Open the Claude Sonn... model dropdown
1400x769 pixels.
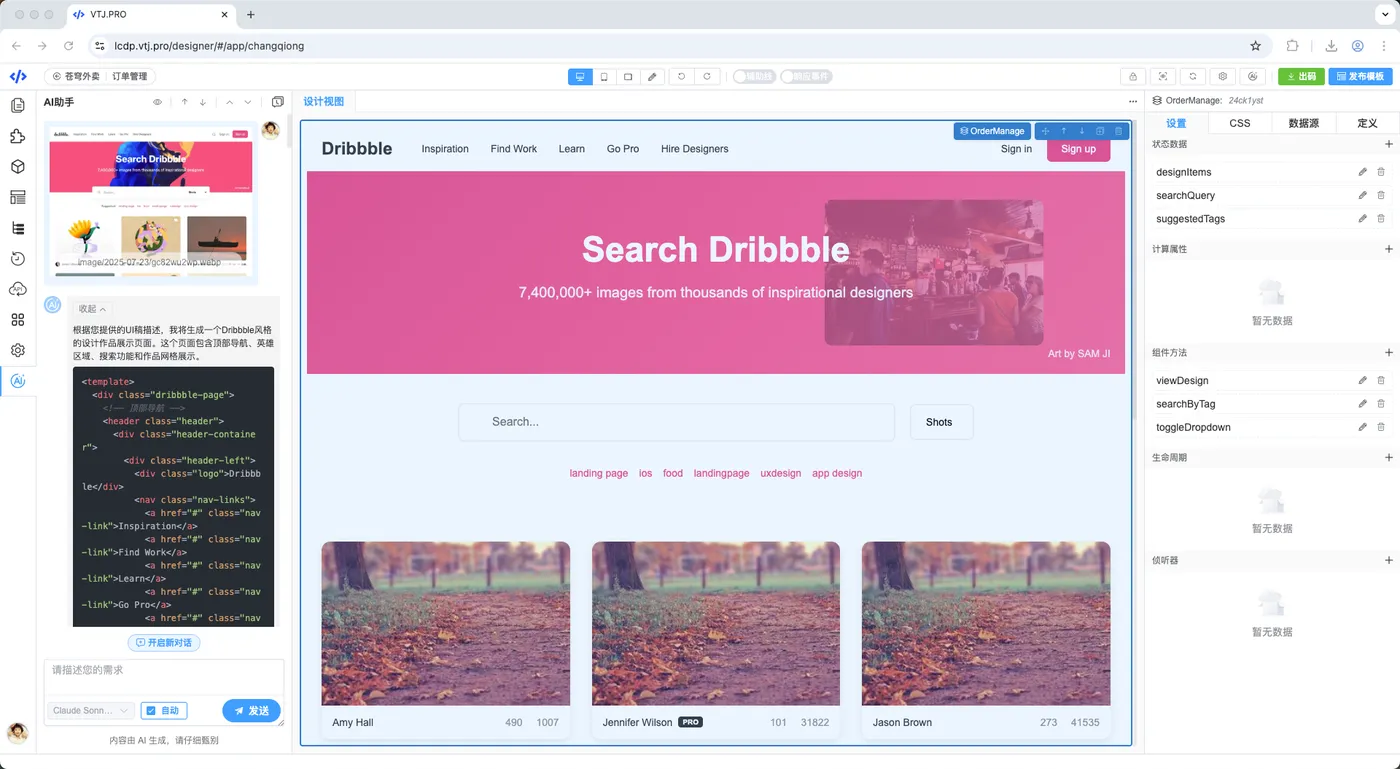click(x=90, y=710)
